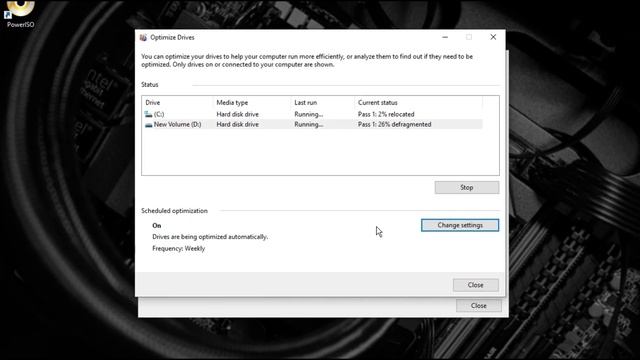
Task: Sort by the Current status column header
Action: point(418,102)
